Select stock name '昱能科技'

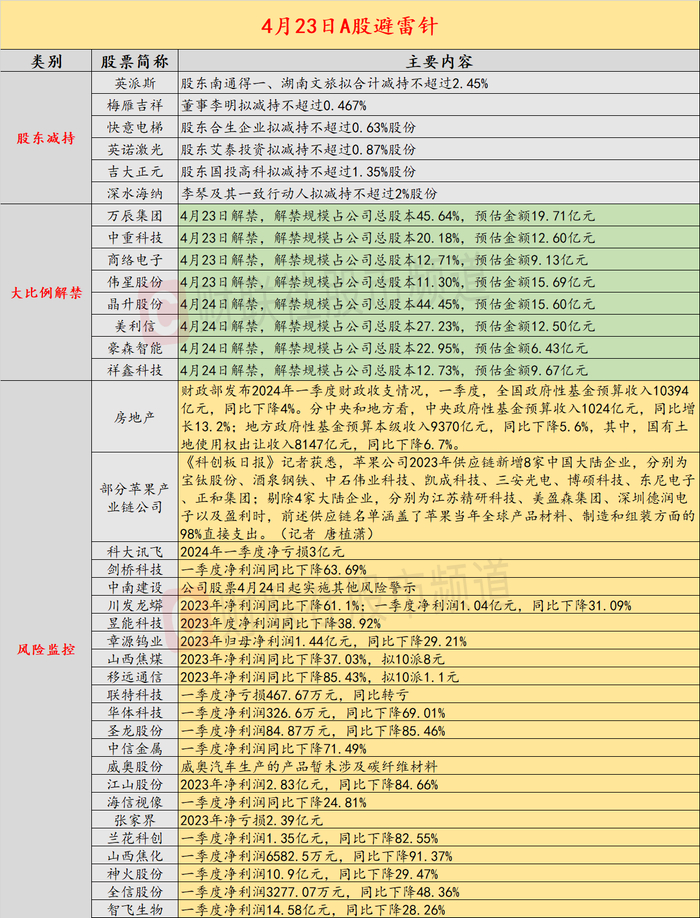tap(135, 623)
